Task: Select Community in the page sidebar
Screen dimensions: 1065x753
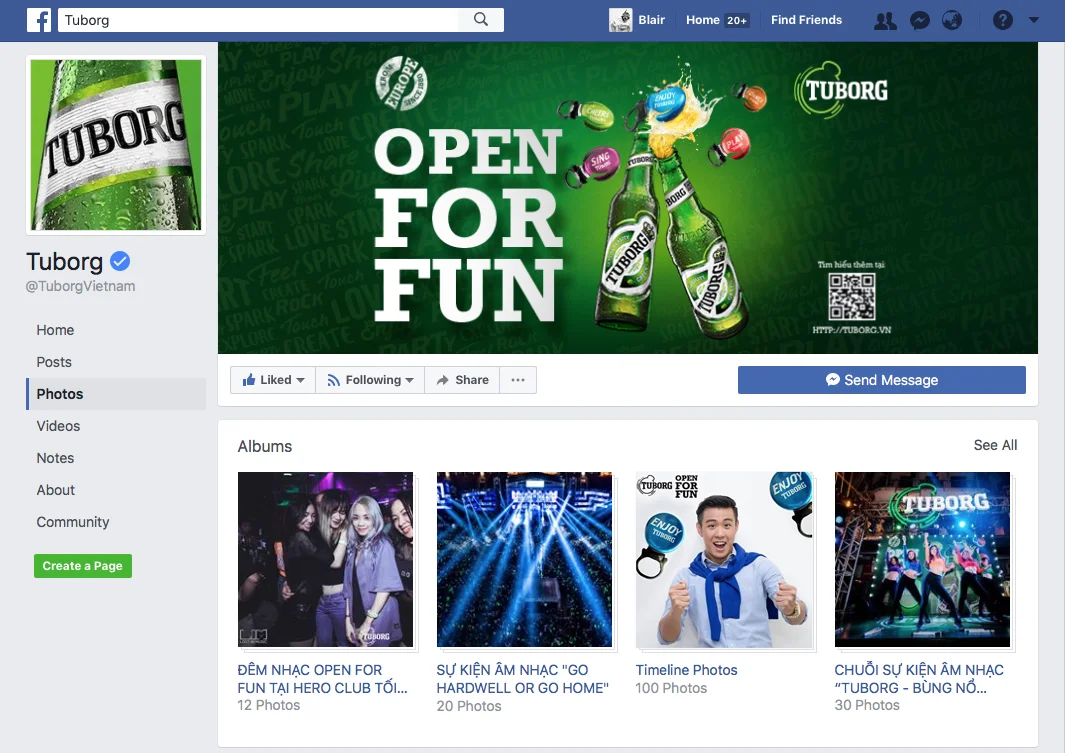Action: [x=73, y=521]
